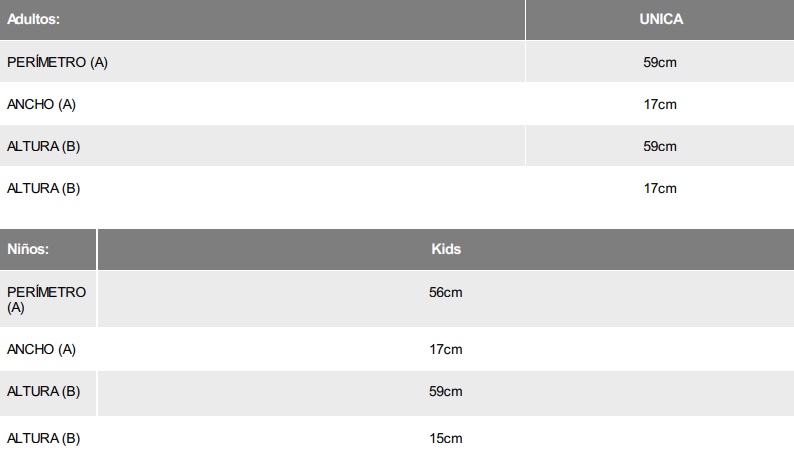
Task: Click last ALTURA (B) label under Adultos
Action: 43,188
